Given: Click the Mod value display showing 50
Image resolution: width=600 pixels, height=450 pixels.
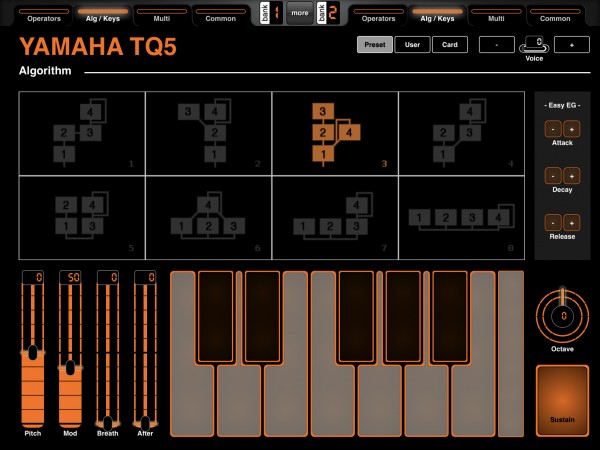Looking at the screenshot, I should tap(70, 277).
